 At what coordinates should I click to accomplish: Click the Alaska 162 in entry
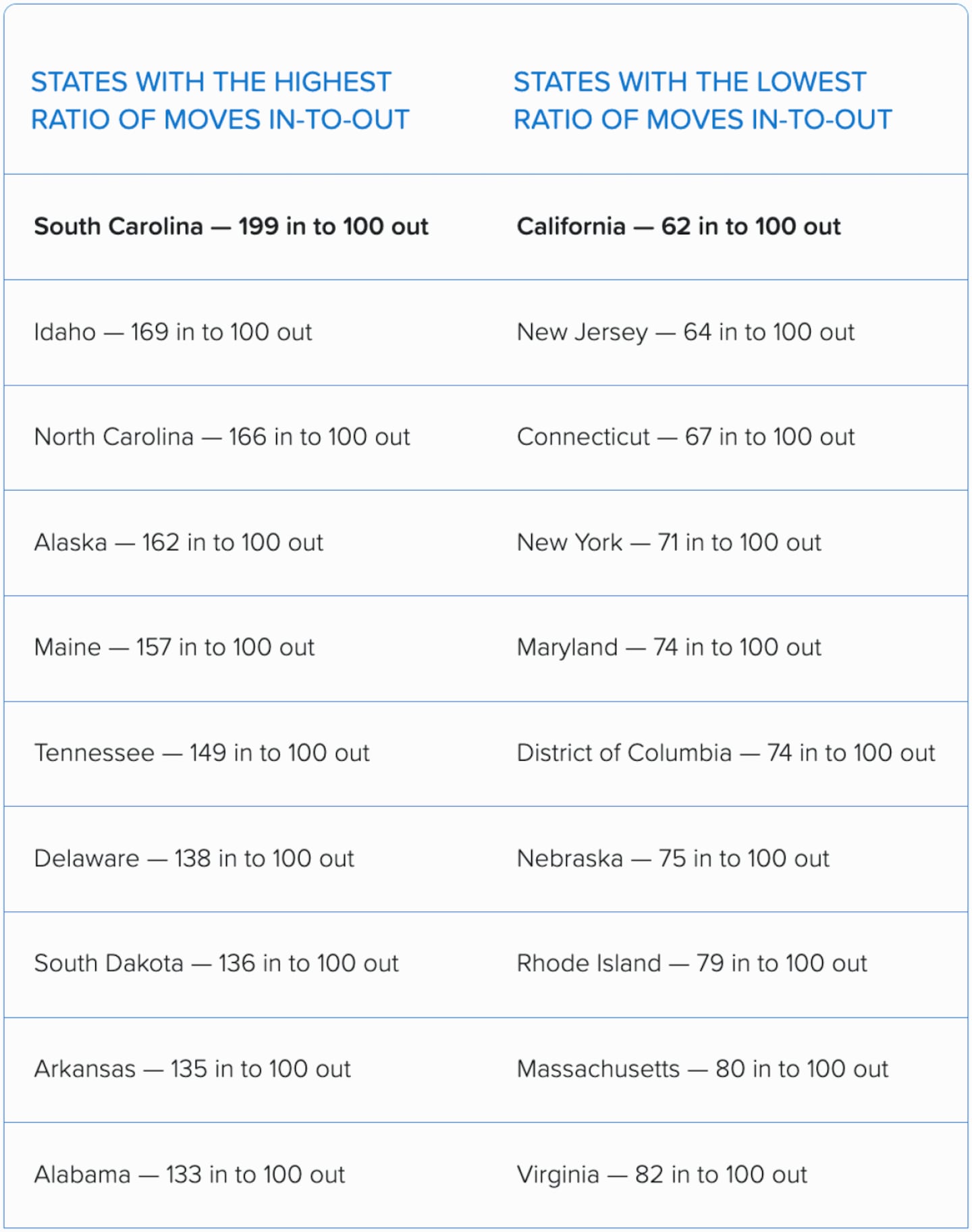tap(178, 543)
